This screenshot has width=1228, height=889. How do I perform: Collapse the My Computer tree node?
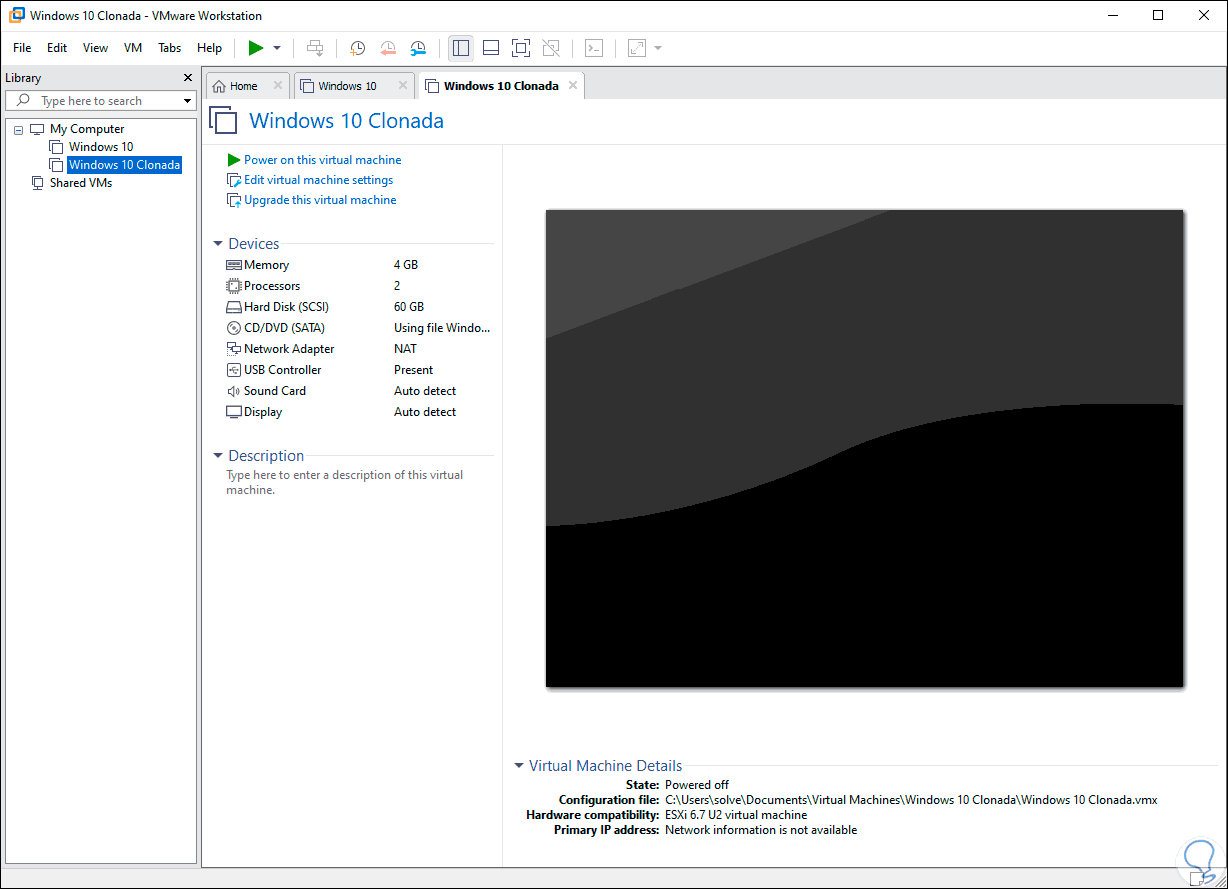(x=19, y=129)
